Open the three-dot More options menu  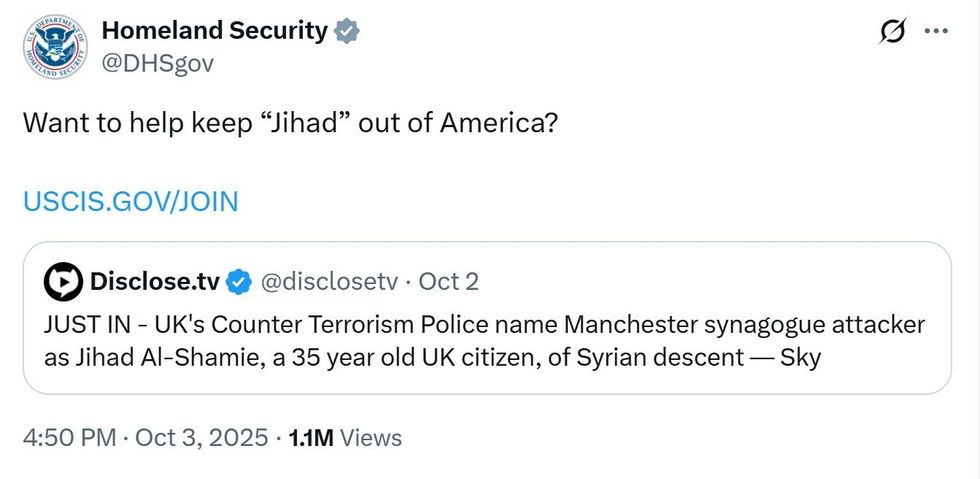pyautogui.click(x=935, y=32)
